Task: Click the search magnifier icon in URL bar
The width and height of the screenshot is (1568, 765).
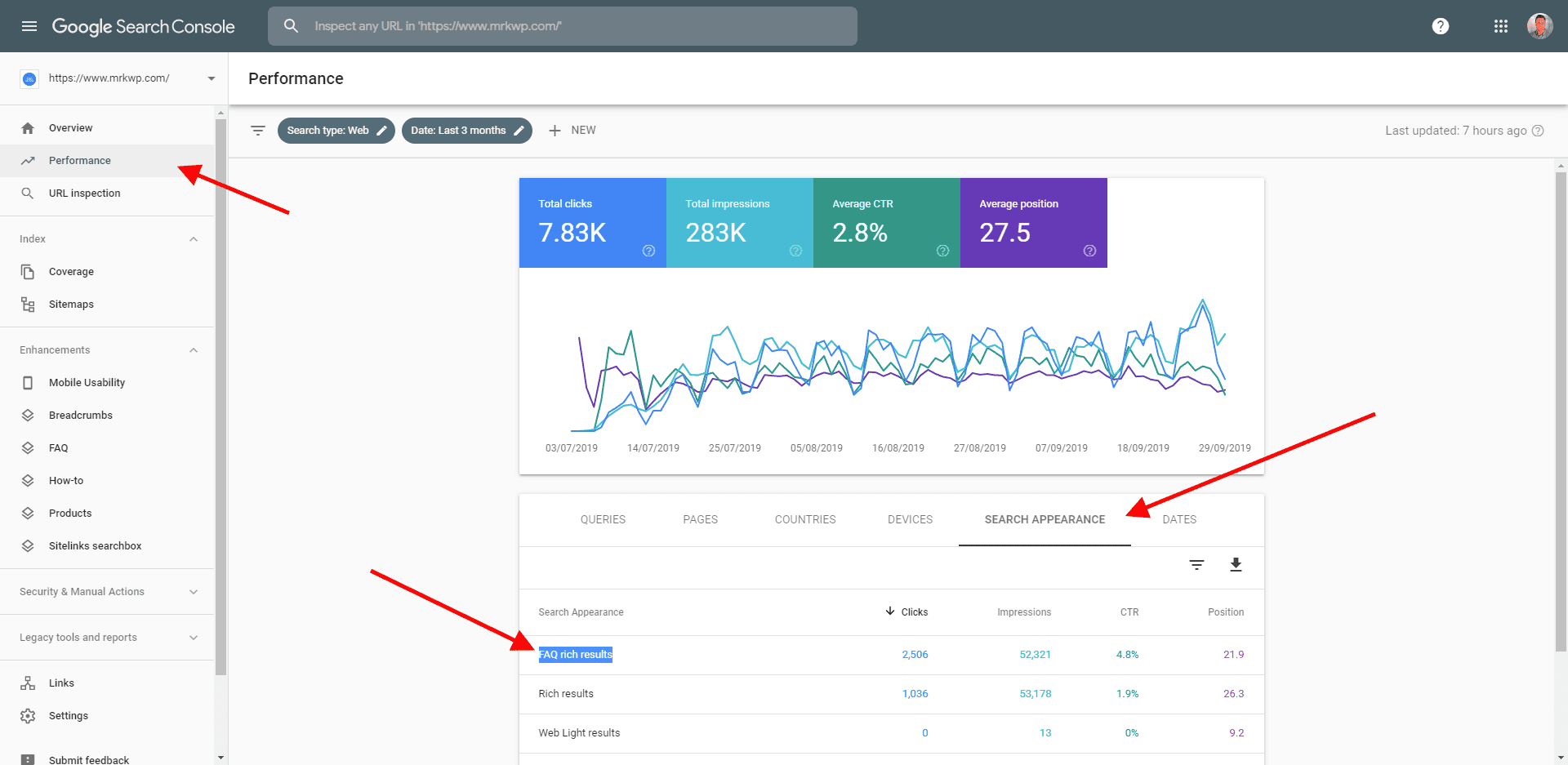Action: tap(291, 26)
